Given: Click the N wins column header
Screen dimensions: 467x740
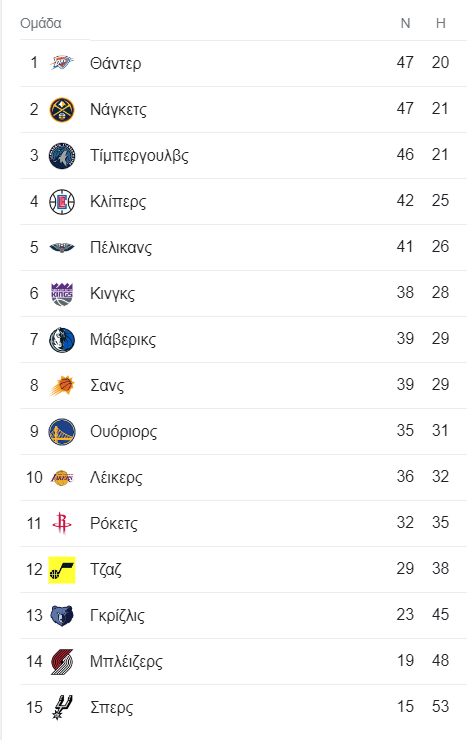Looking at the screenshot, I should [x=405, y=23].
